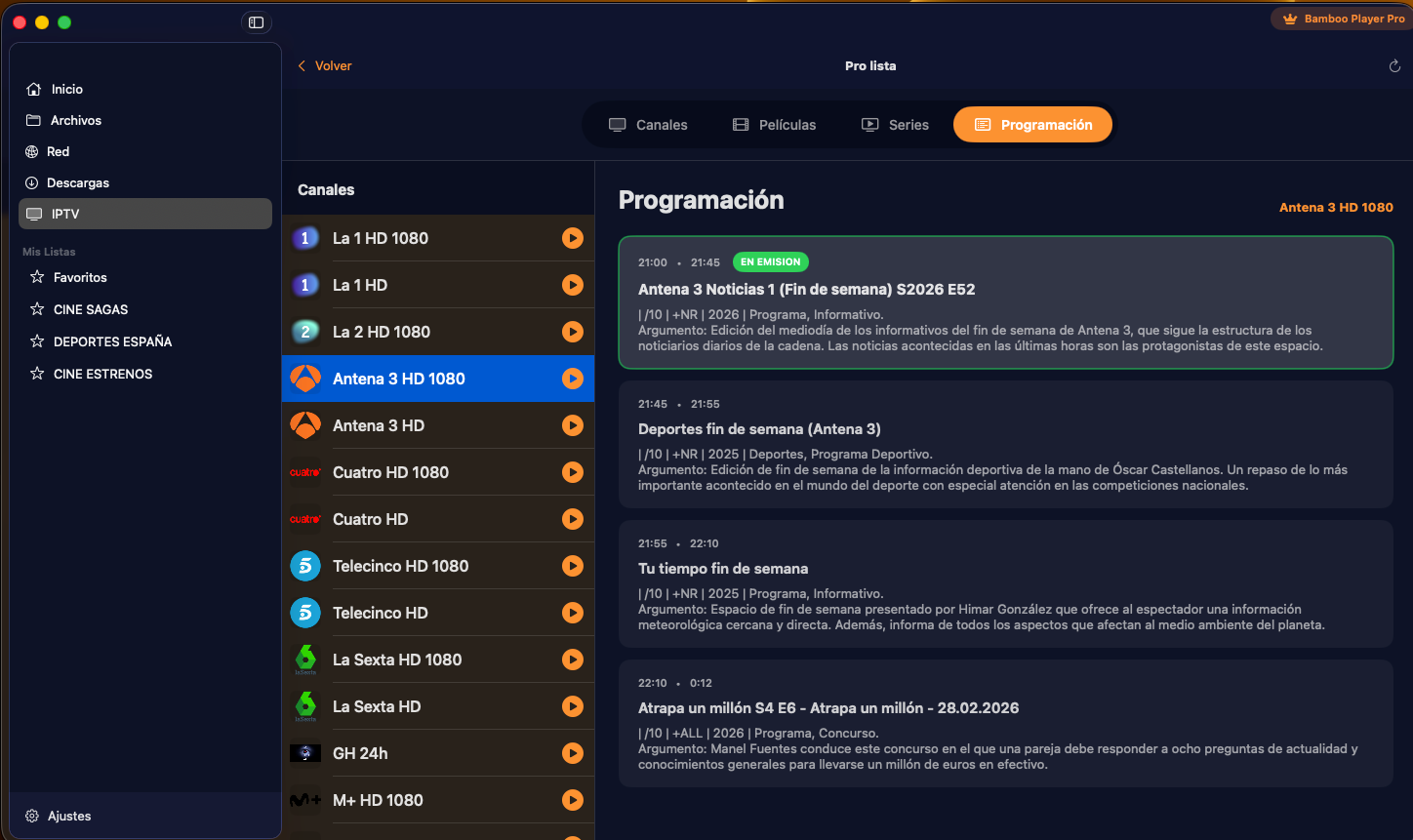Viewport: 1413px width, 840px height.
Task: Open the Ajustes settings gear
Action: click(33, 816)
